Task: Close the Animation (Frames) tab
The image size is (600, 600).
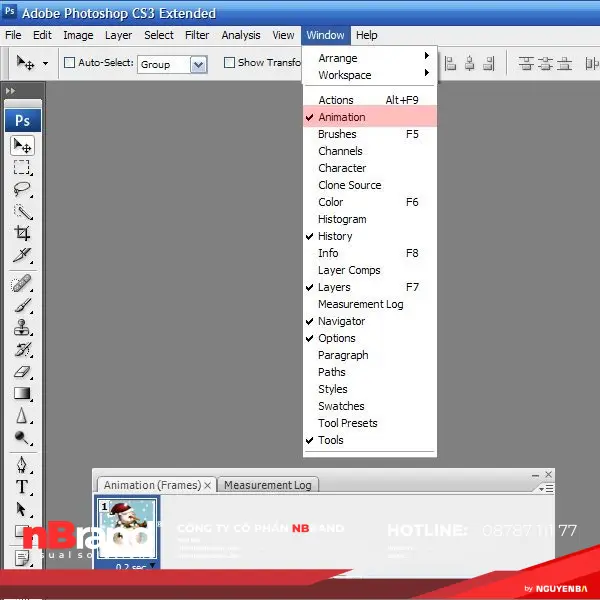Action: pos(208,486)
